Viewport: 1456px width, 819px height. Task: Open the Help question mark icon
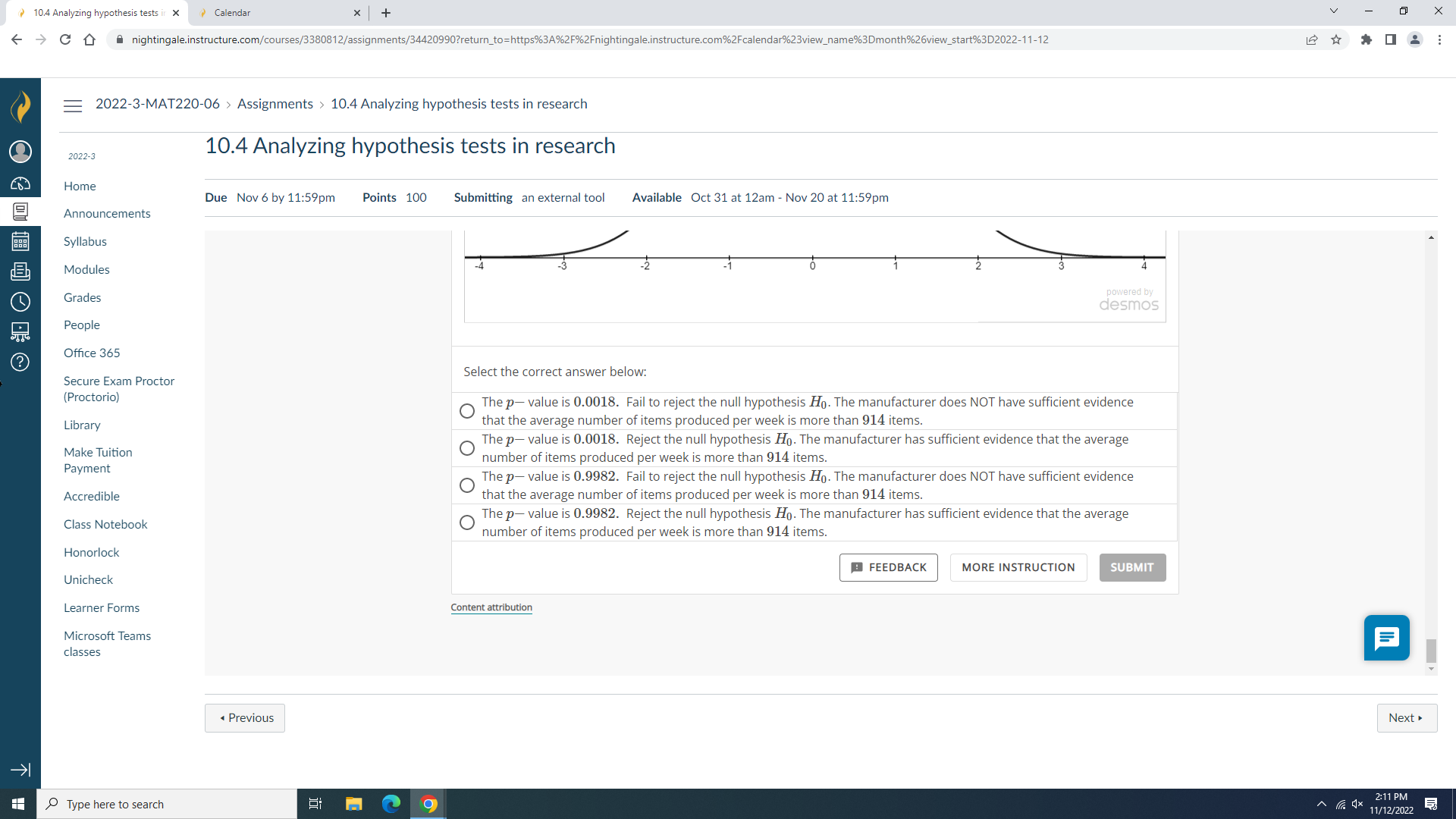coord(20,362)
